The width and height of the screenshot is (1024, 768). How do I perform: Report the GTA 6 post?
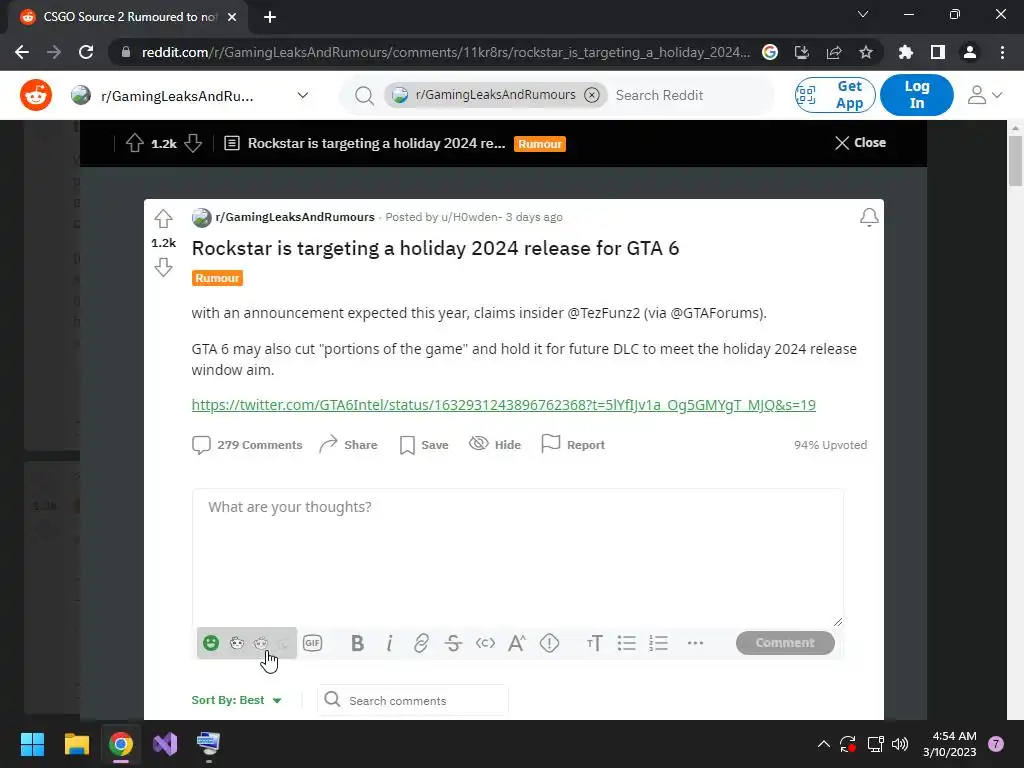(x=573, y=445)
